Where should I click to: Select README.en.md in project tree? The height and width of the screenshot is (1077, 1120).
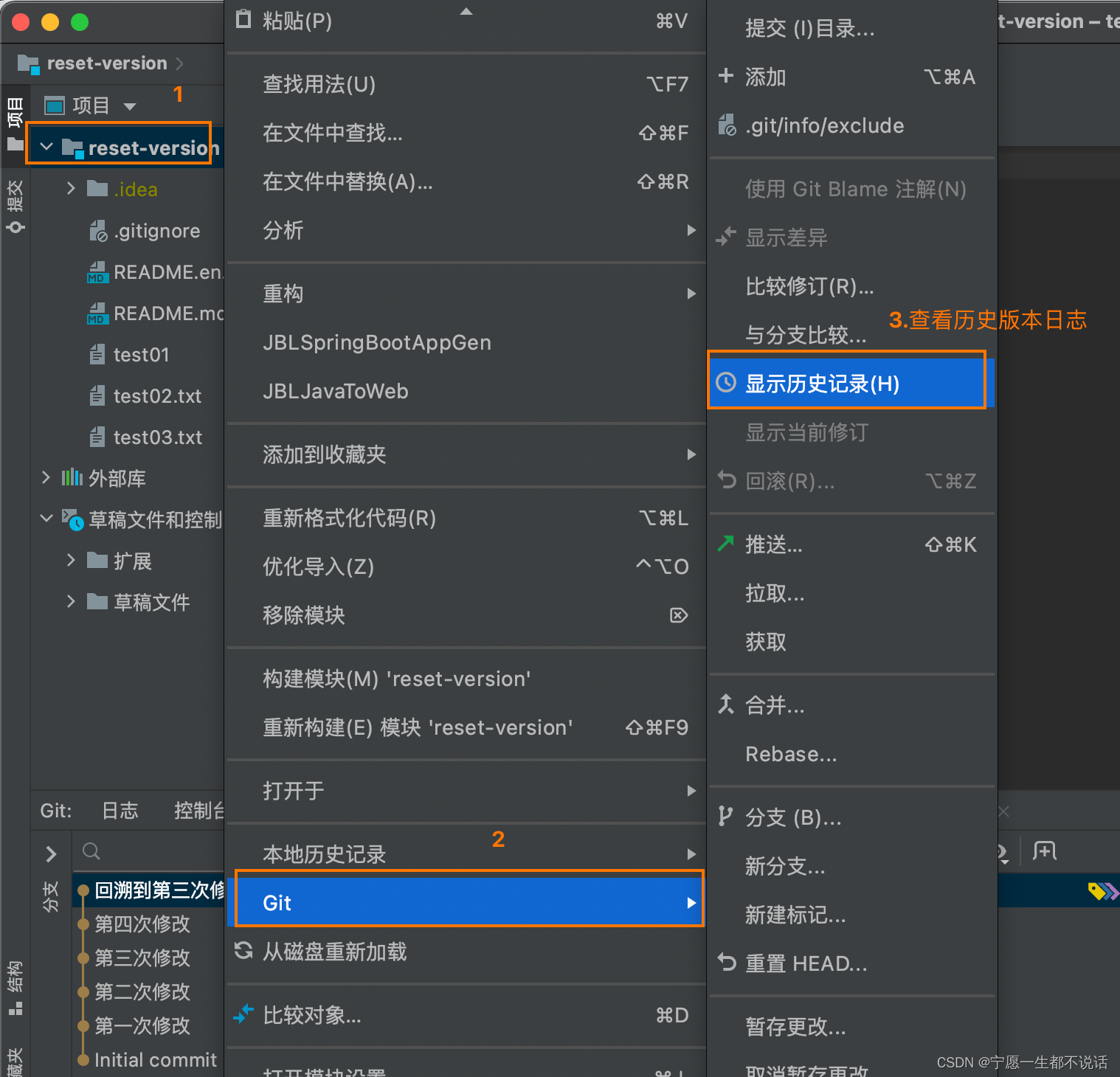(168, 272)
